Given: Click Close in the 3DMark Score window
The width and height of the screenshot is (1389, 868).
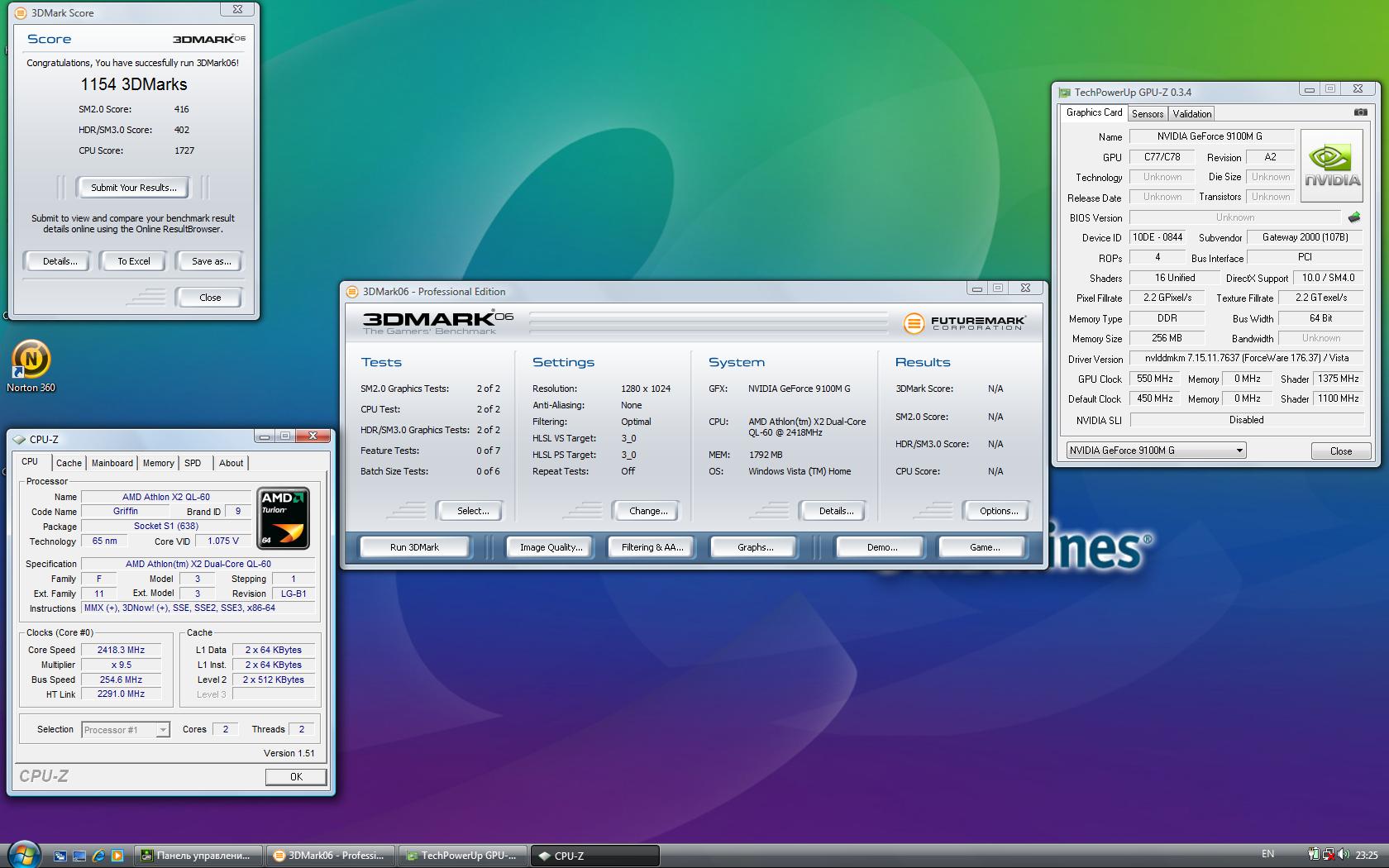Looking at the screenshot, I should click(x=210, y=298).
